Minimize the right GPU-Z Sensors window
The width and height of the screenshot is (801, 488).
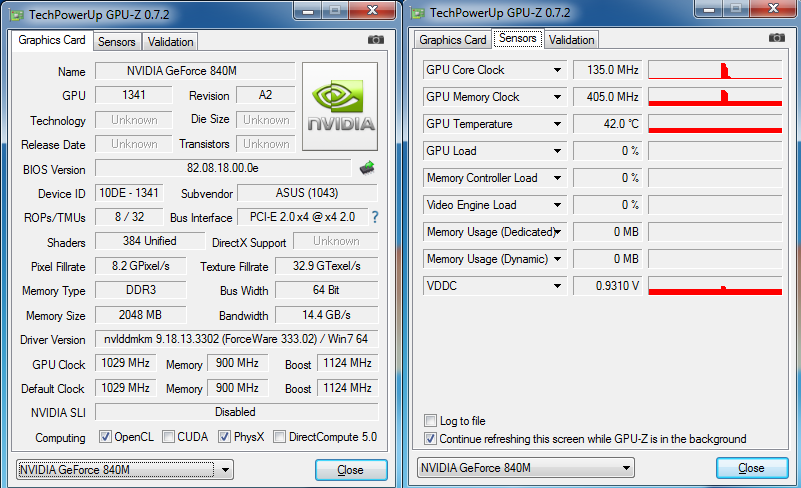tap(709, 9)
